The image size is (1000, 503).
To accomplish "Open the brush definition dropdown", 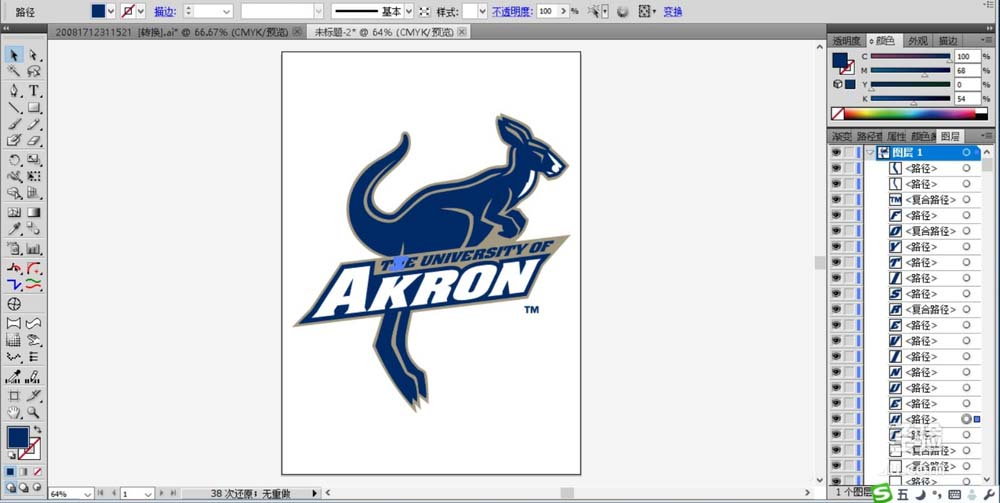I will click(318, 11).
